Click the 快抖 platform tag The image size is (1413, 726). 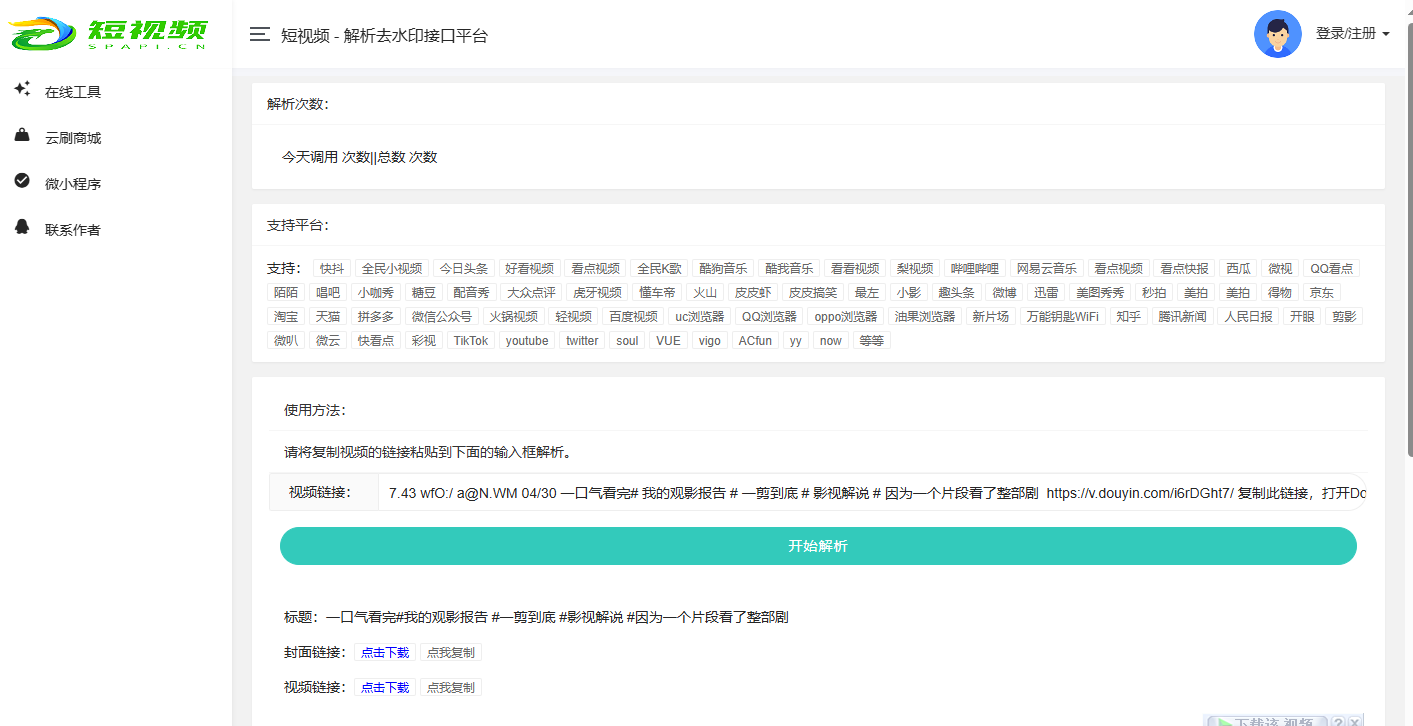(332, 269)
